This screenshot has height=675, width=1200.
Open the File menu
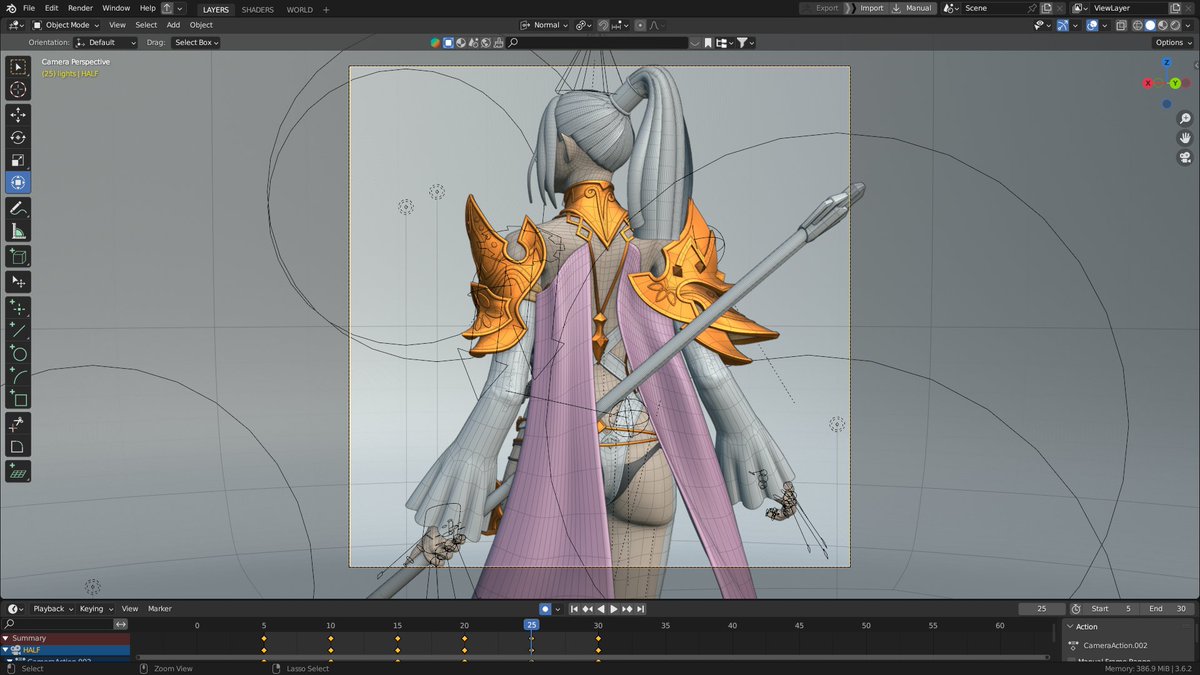tap(29, 8)
